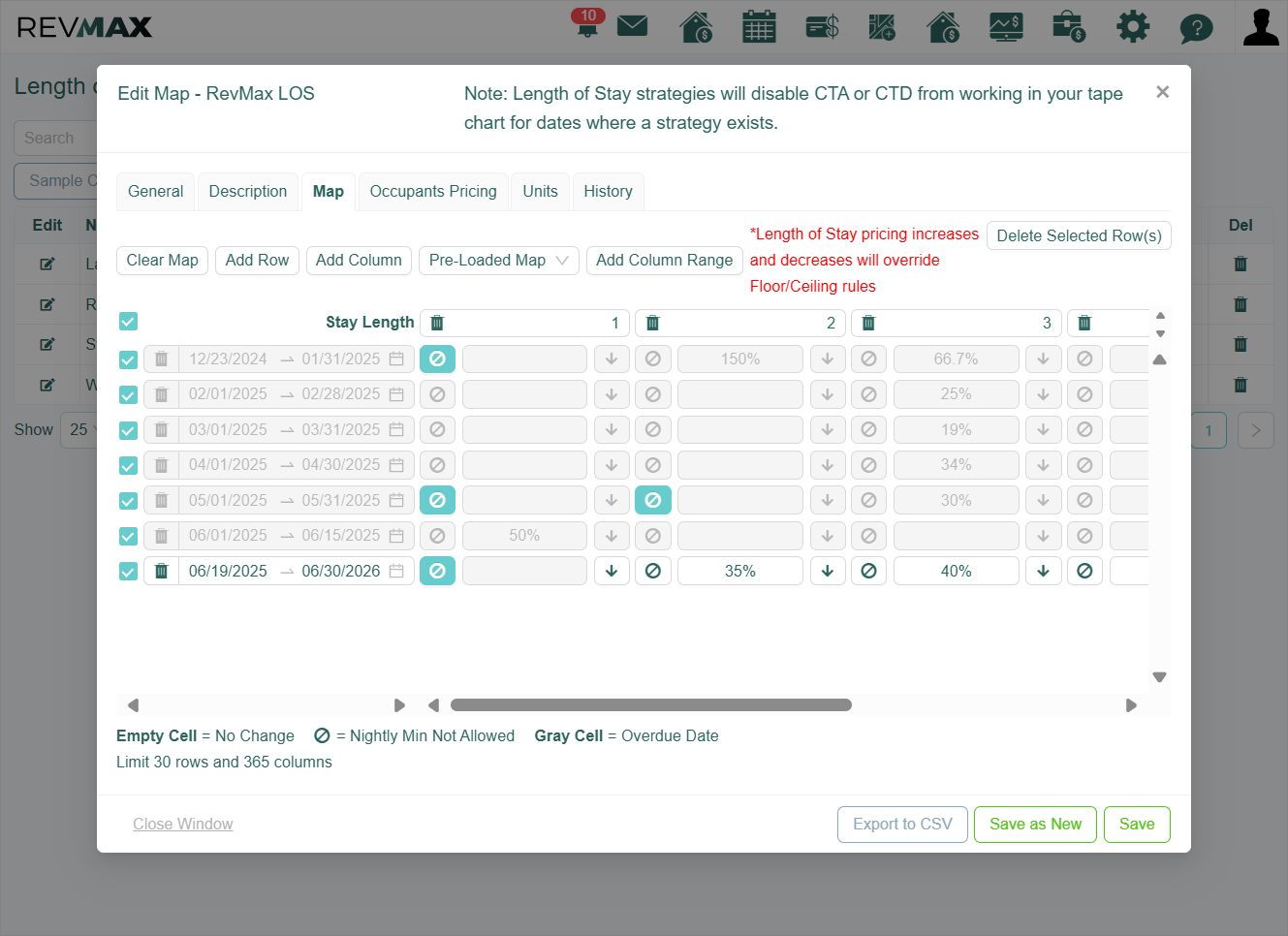Viewport: 1288px width, 936px height.
Task: Expand the Pre-Loaded Map dropdown
Action: pos(499,261)
